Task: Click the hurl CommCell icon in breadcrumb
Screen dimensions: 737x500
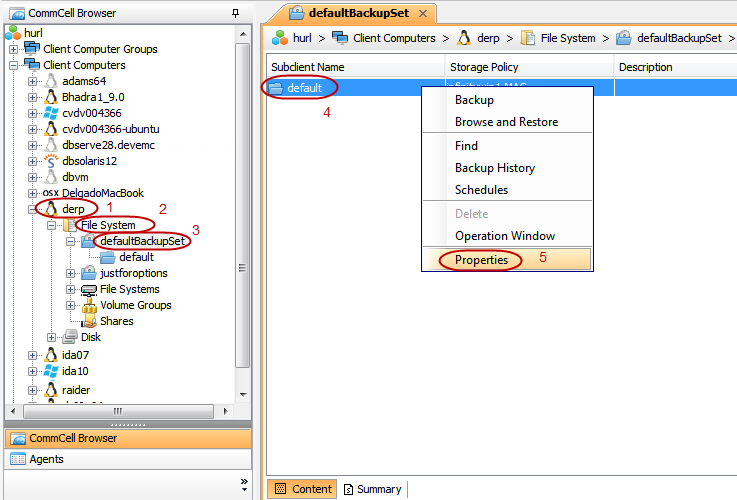Action: pos(280,38)
